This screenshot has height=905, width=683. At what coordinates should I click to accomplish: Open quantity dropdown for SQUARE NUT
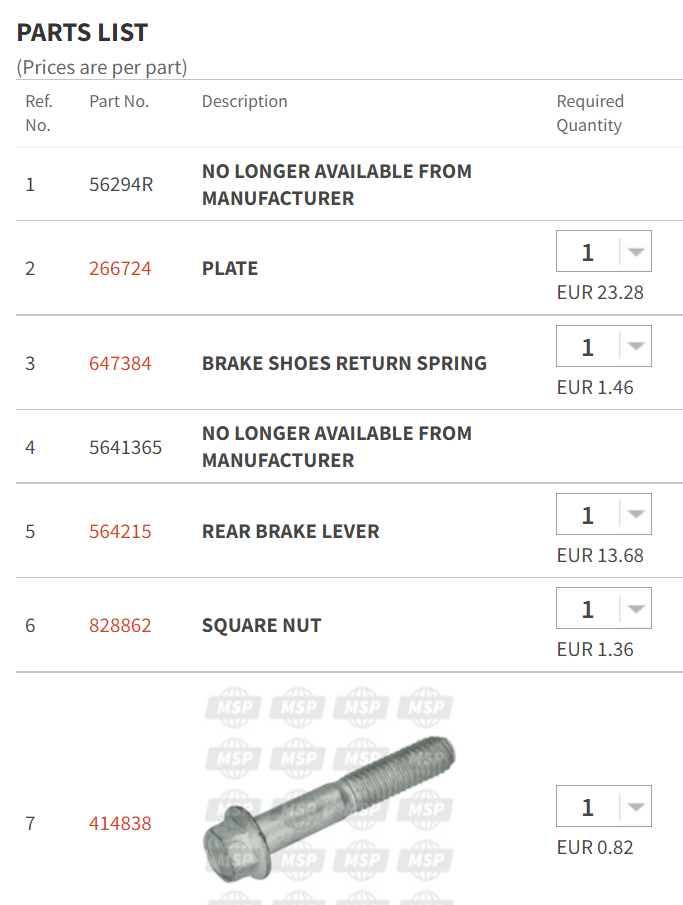click(603, 608)
